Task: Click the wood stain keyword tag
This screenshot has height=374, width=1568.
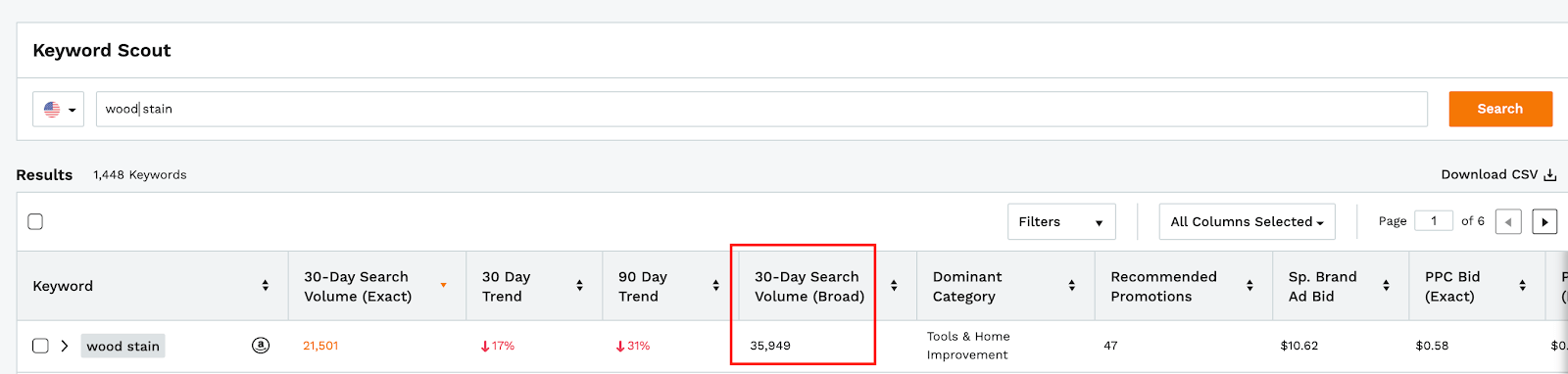Action: 122,346
